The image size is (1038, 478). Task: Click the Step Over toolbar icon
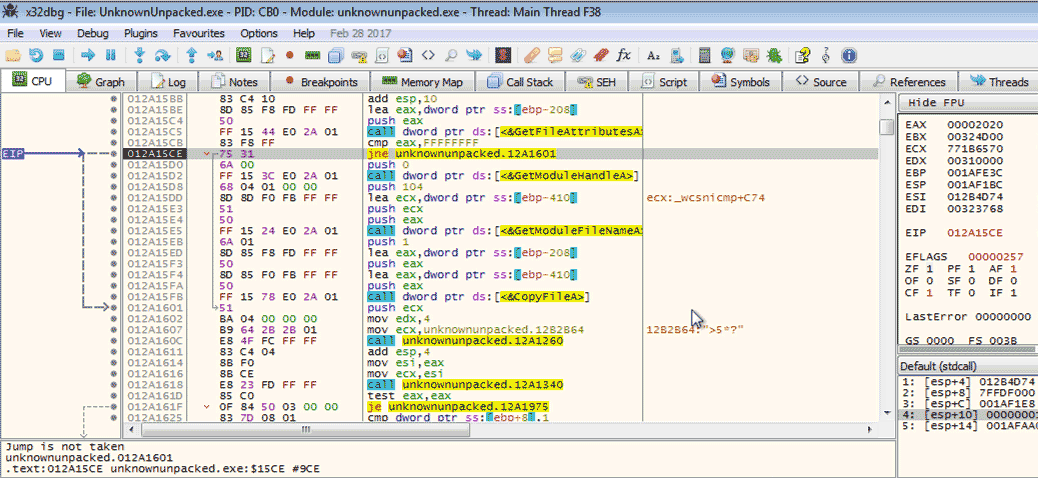pos(164,55)
